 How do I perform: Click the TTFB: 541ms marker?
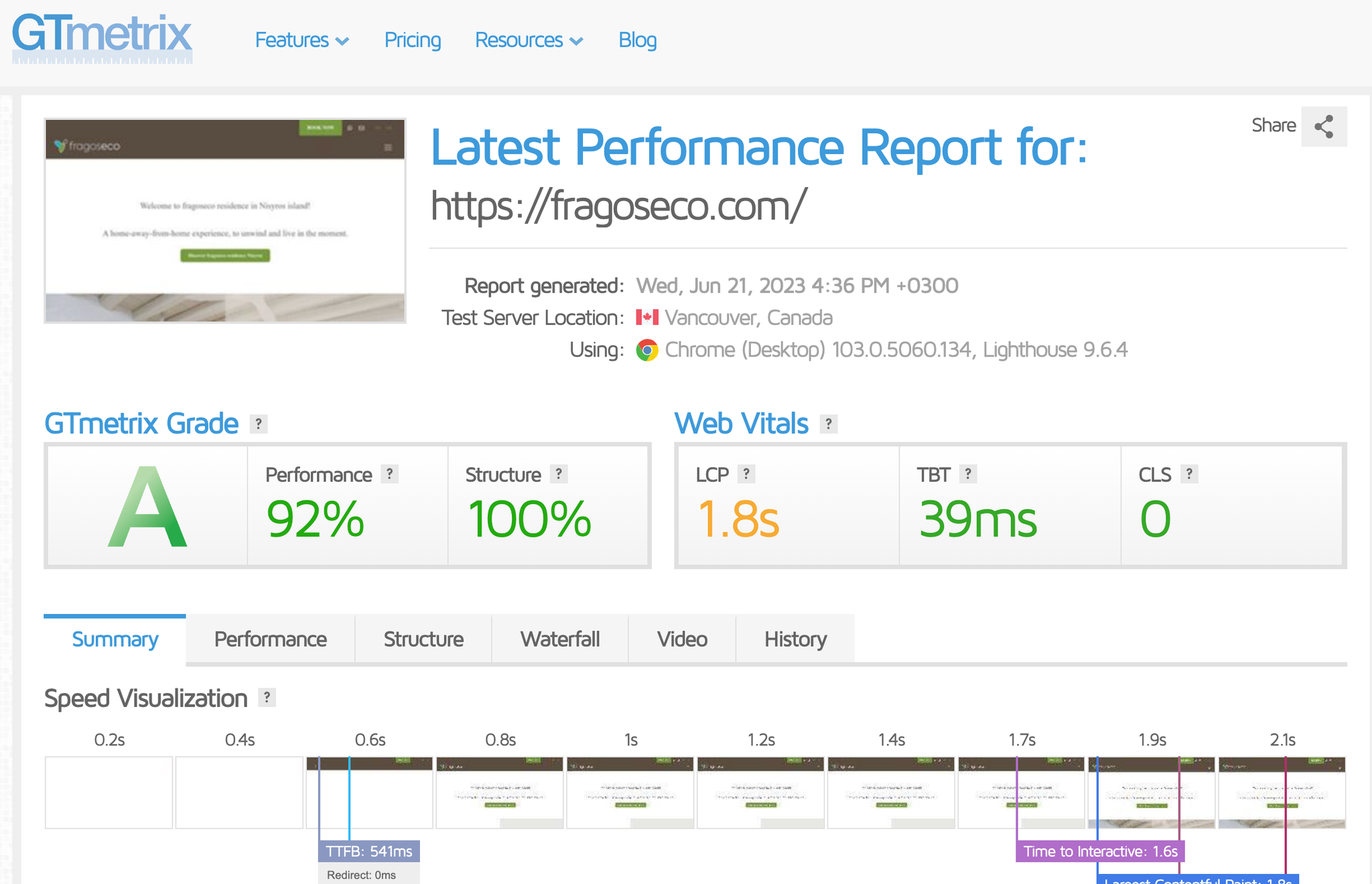(369, 851)
